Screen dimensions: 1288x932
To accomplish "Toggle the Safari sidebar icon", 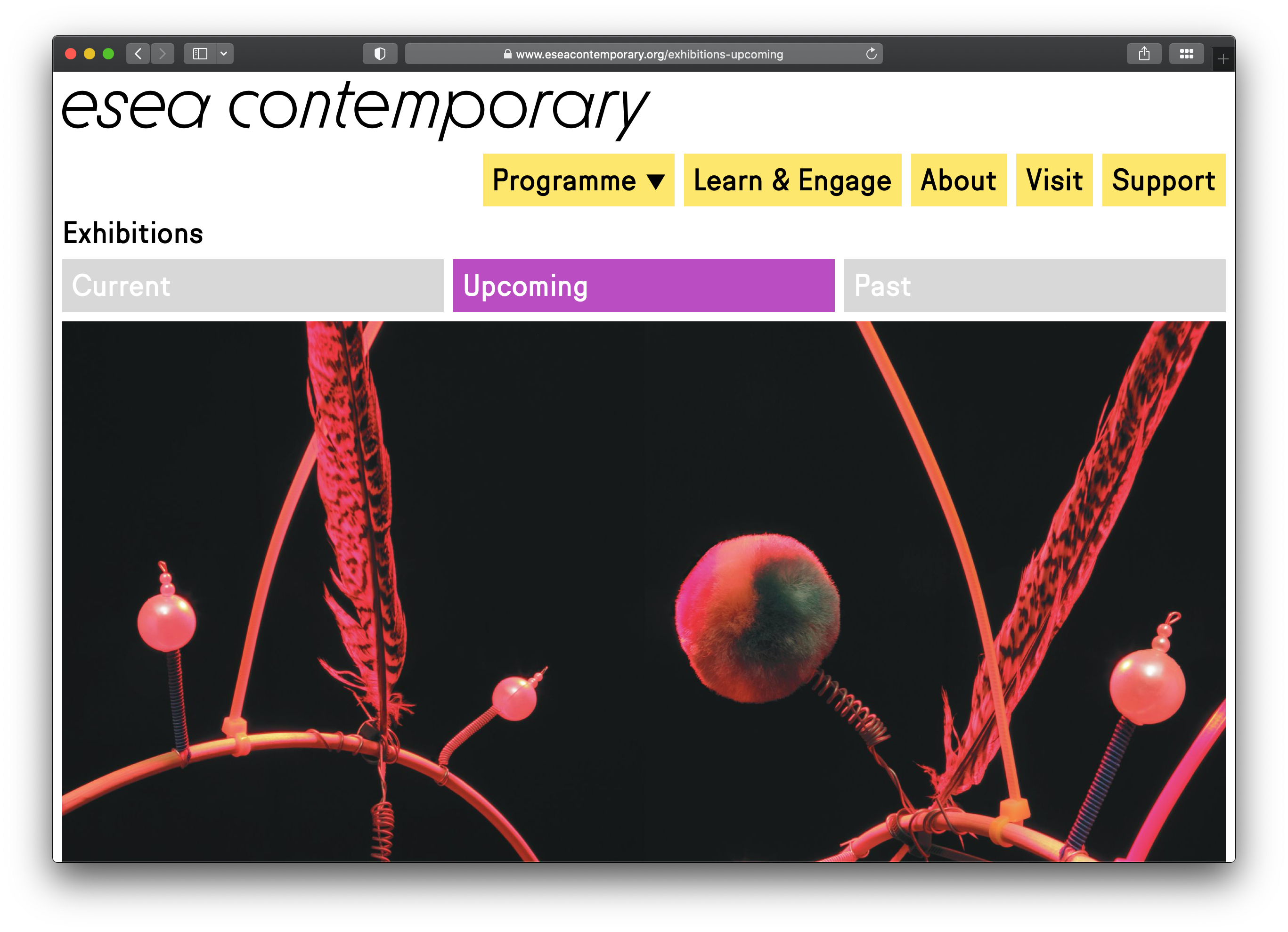I will [x=200, y=54].
